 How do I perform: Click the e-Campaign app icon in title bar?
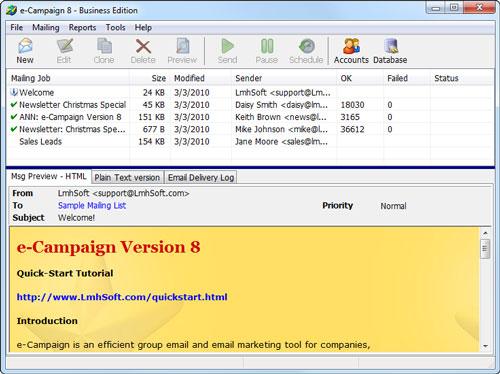tap(11, 10)
